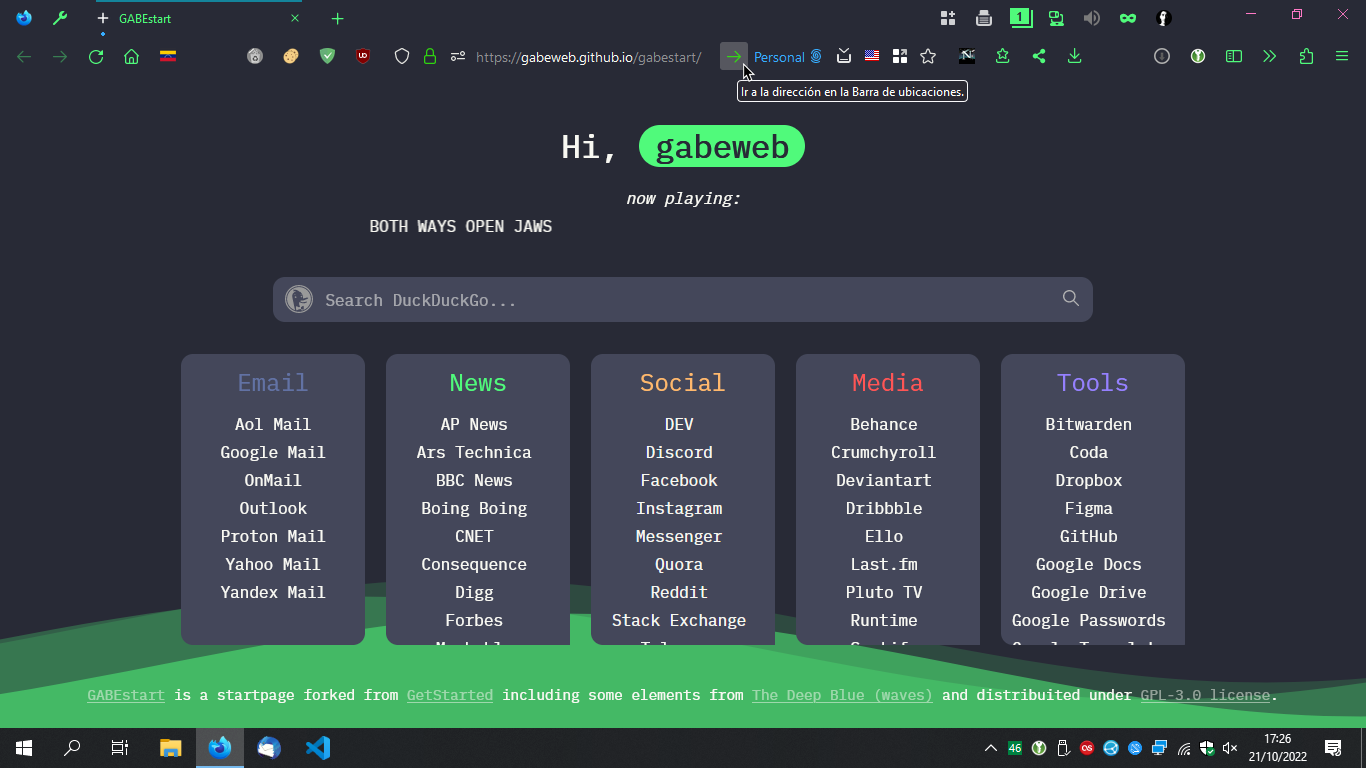Open the Crunchyroll link
Viewport: 1366px width, 768px height.
tap(884, 452)
